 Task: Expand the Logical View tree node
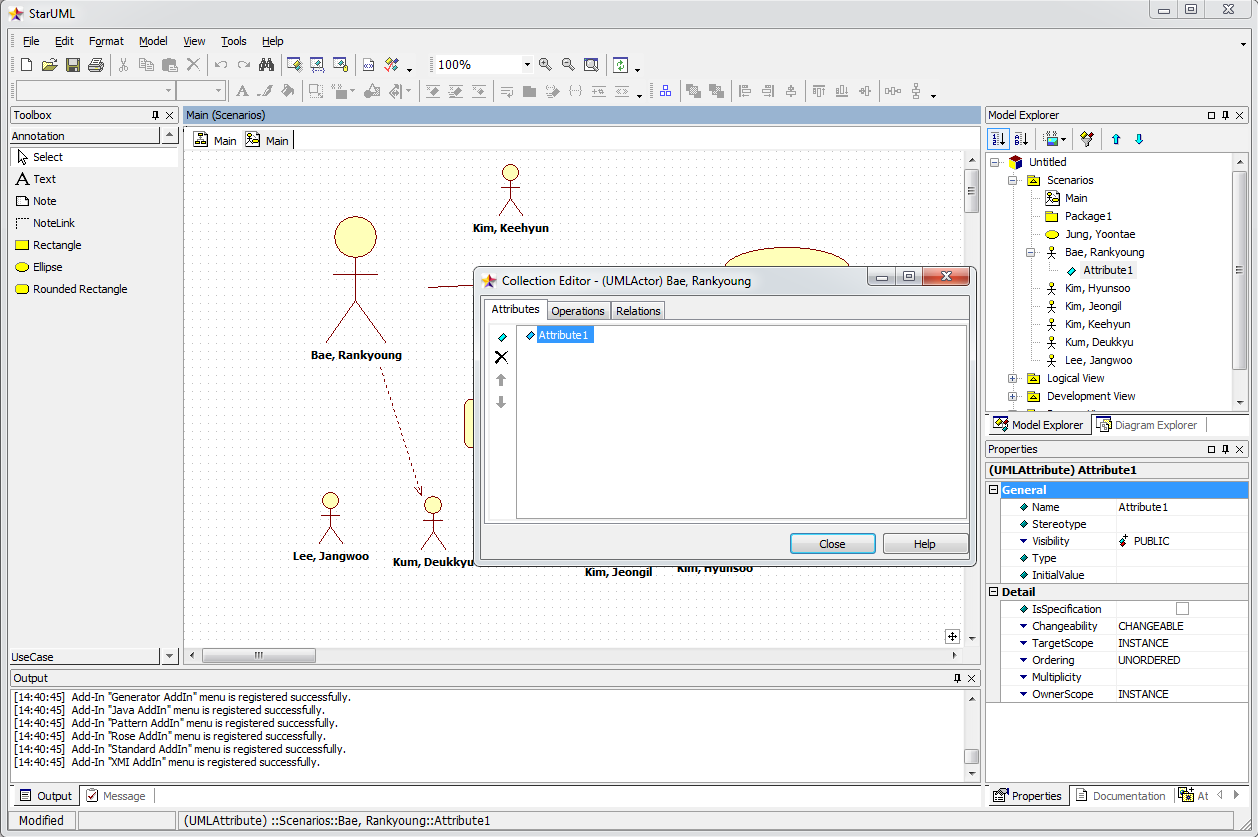point(1012,379)
